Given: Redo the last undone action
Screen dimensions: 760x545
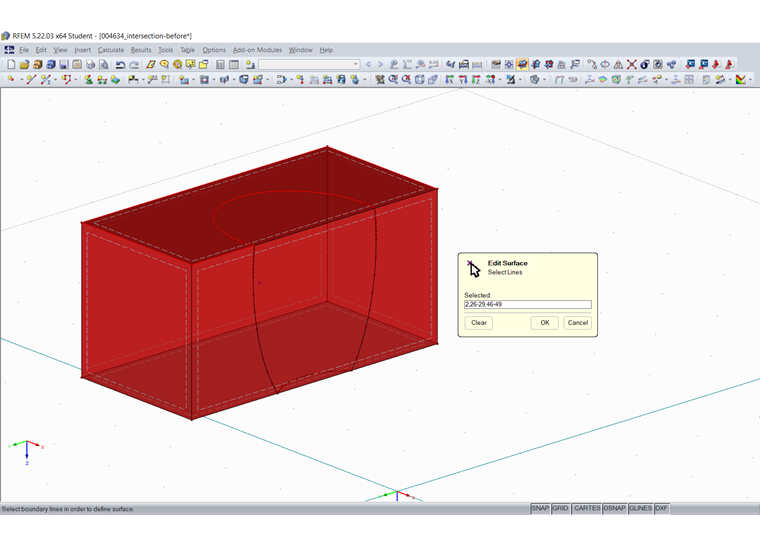Looking at the screenshot, I should [134, 64].
